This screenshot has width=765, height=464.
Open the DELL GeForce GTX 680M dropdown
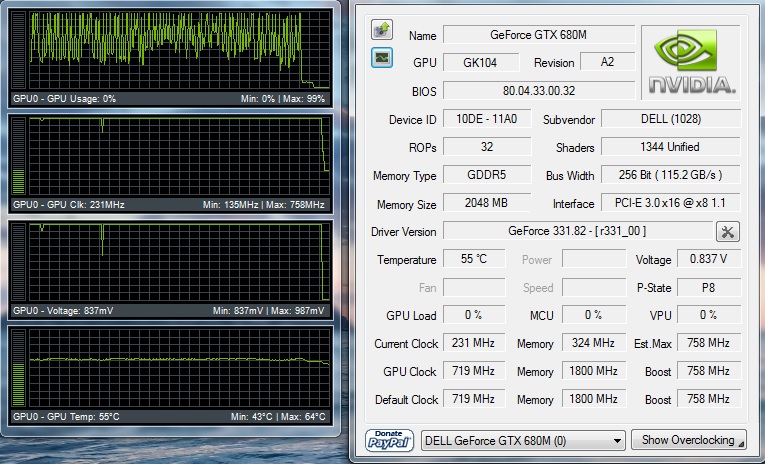(523, 441)
